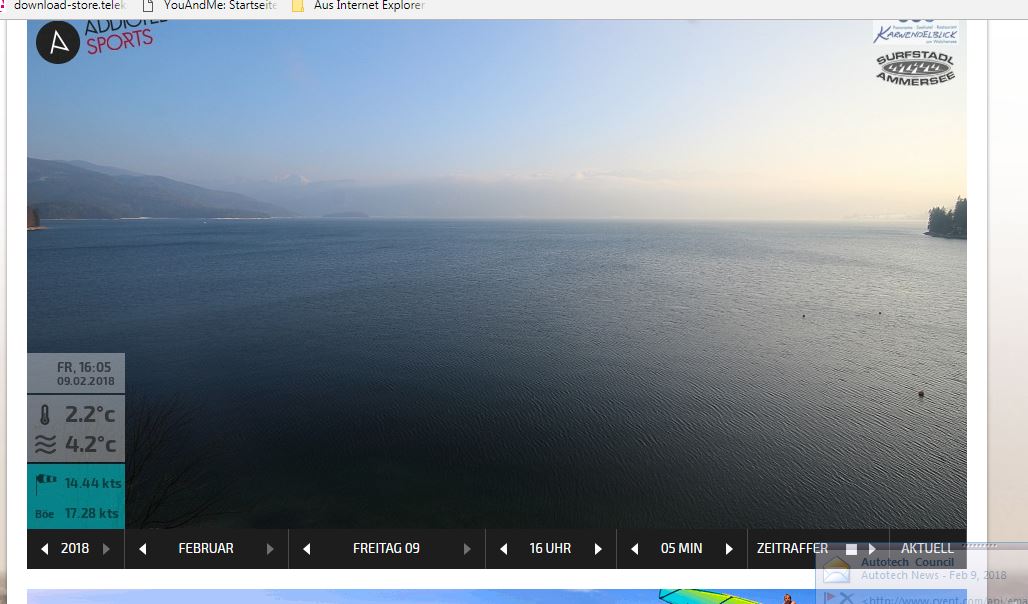
Task: Click the FREITAG 09 day label
Action: (x=386, y=548)
